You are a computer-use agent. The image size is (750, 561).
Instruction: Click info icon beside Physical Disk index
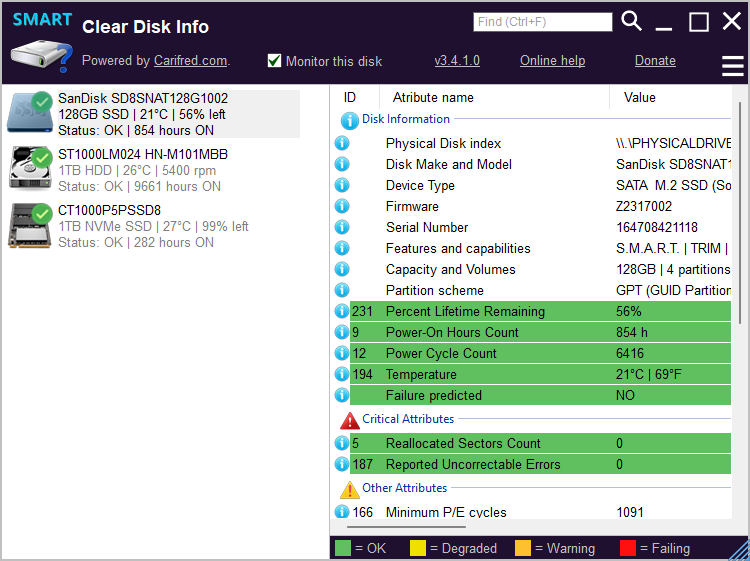342,143
